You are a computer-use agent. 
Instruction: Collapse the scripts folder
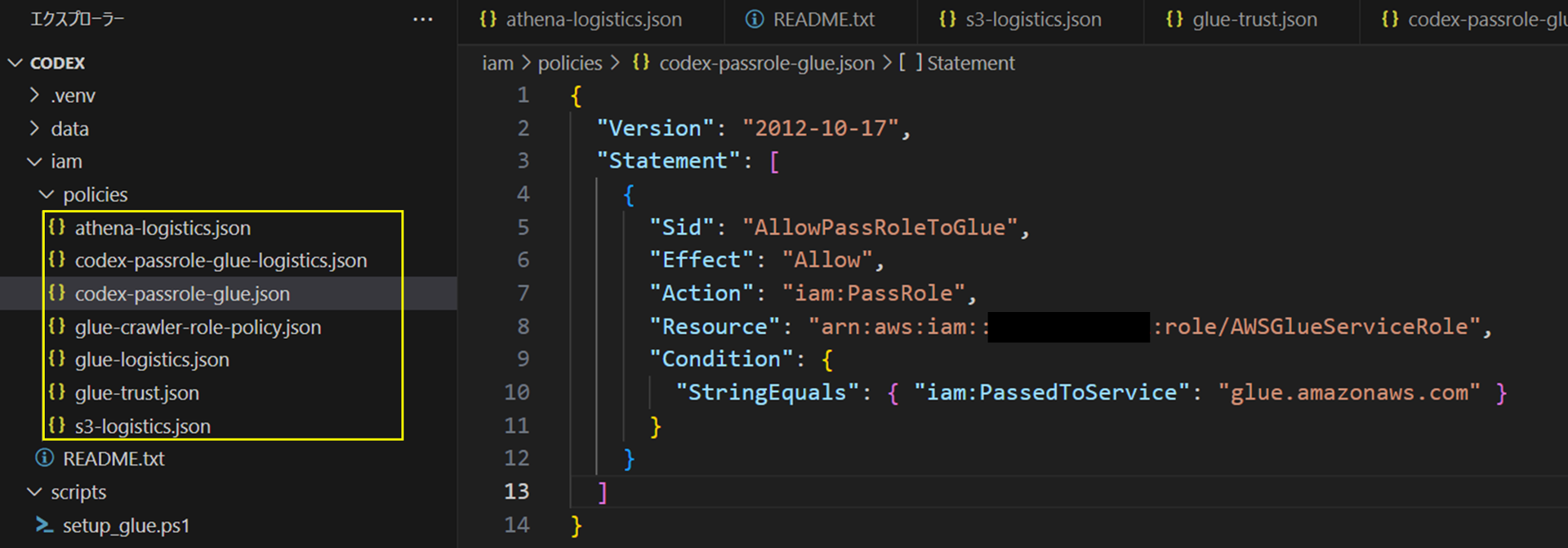[x=34, y=492]
